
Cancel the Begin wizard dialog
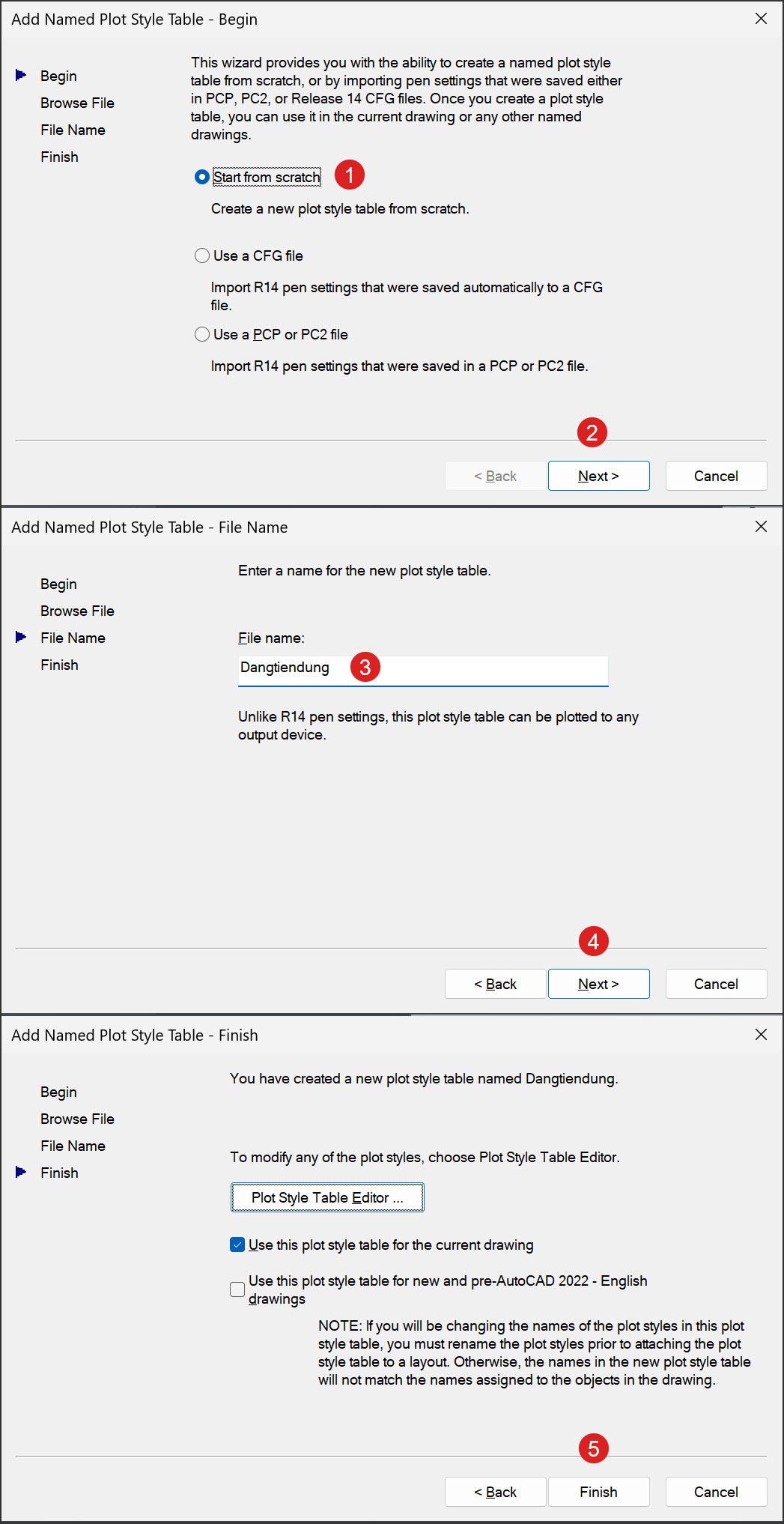pyautogui.click(x=715, y=476)
